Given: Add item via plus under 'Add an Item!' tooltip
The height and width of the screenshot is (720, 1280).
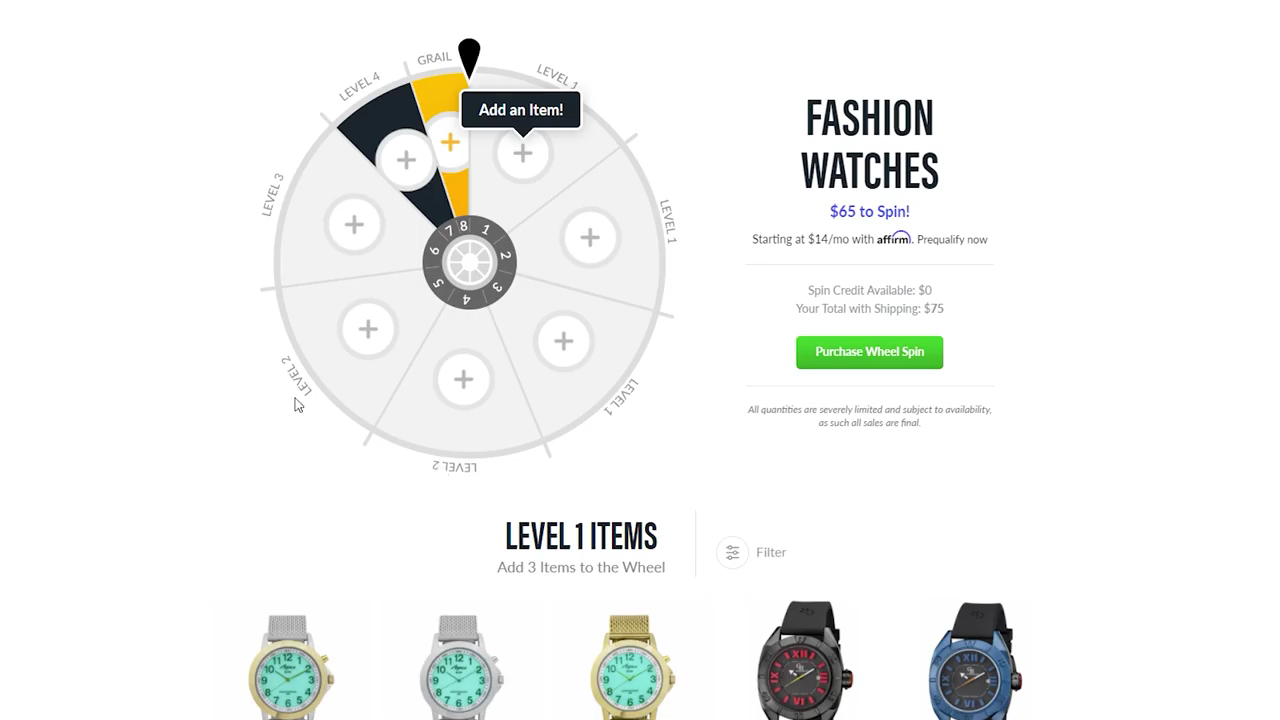Looking at the screenshot, I should (x=523, y=154).
